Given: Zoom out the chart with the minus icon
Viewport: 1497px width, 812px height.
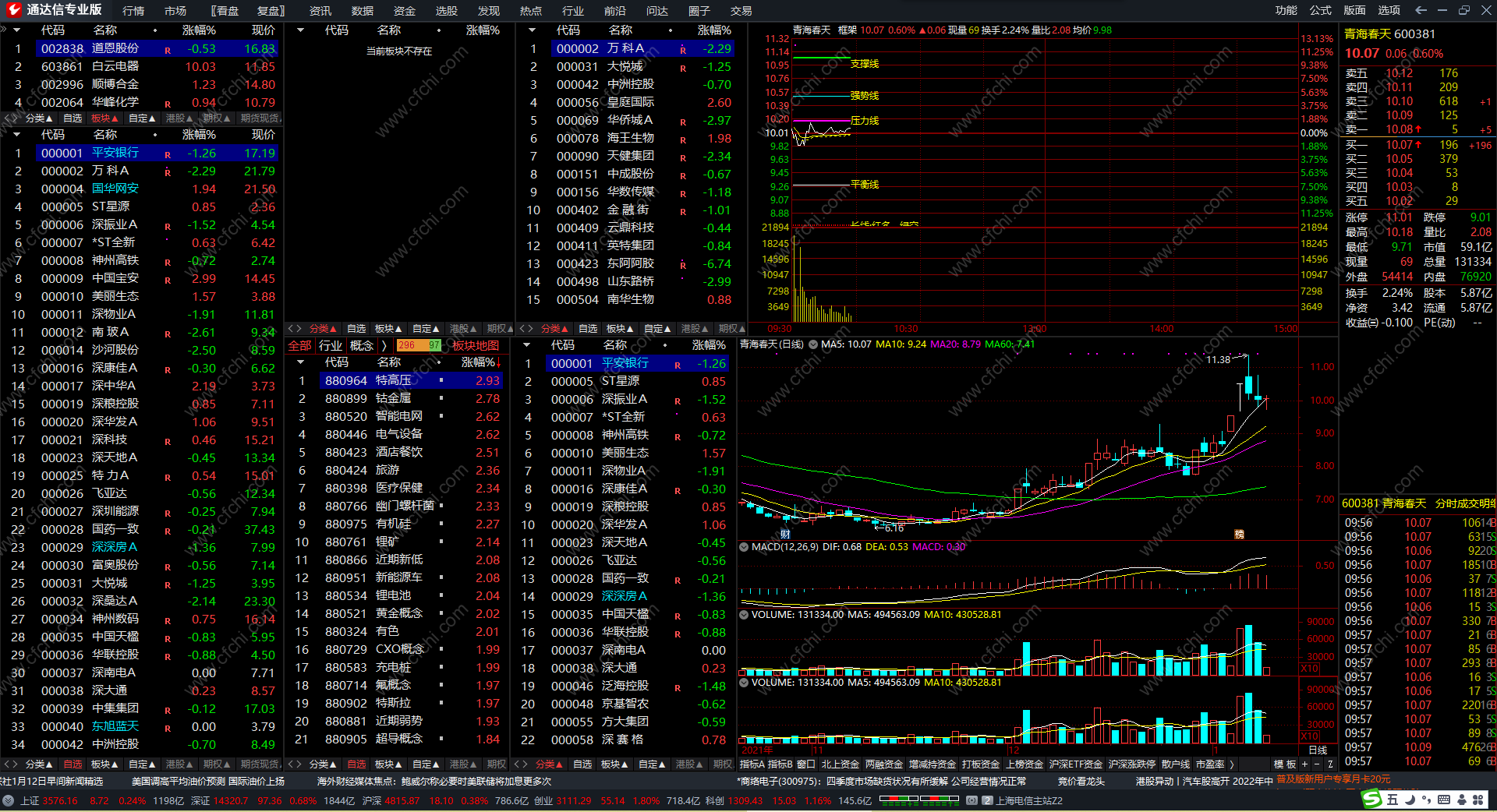Looking at the screenshot, I should (x=1317, y=764).
